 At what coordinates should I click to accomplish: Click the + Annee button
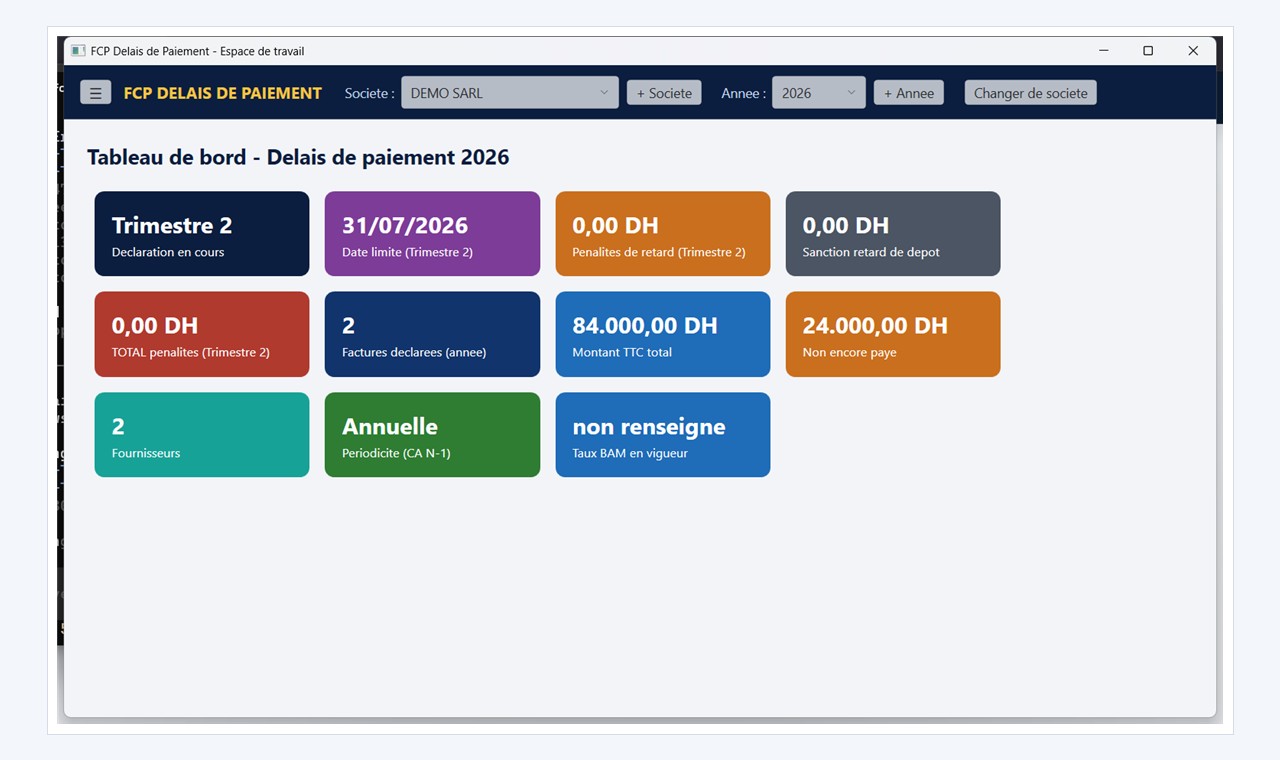[908, 93]
